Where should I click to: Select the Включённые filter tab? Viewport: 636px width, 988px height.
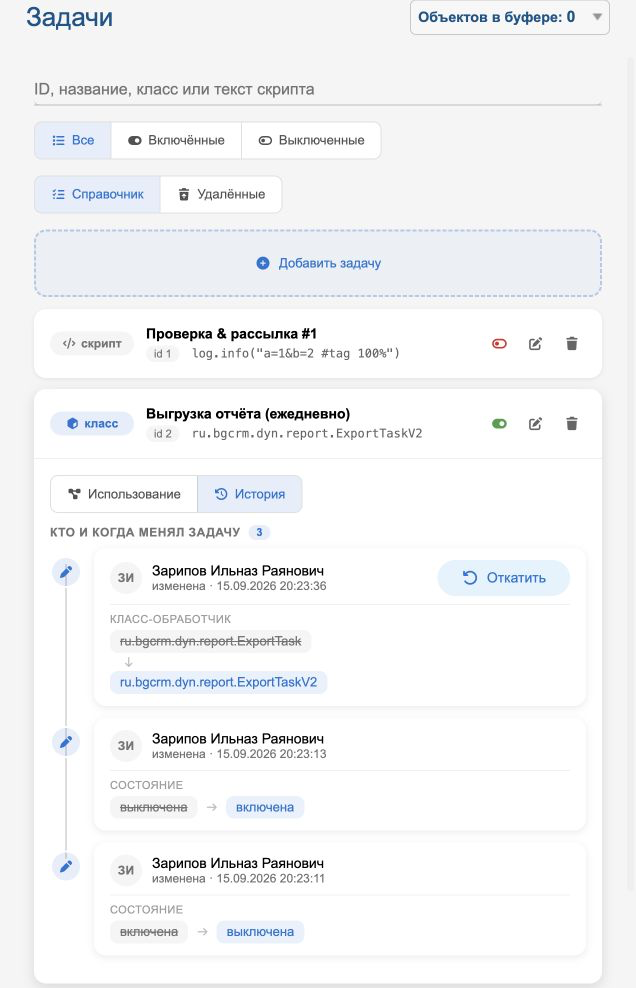pyautogui.click(x=176, y=140)
